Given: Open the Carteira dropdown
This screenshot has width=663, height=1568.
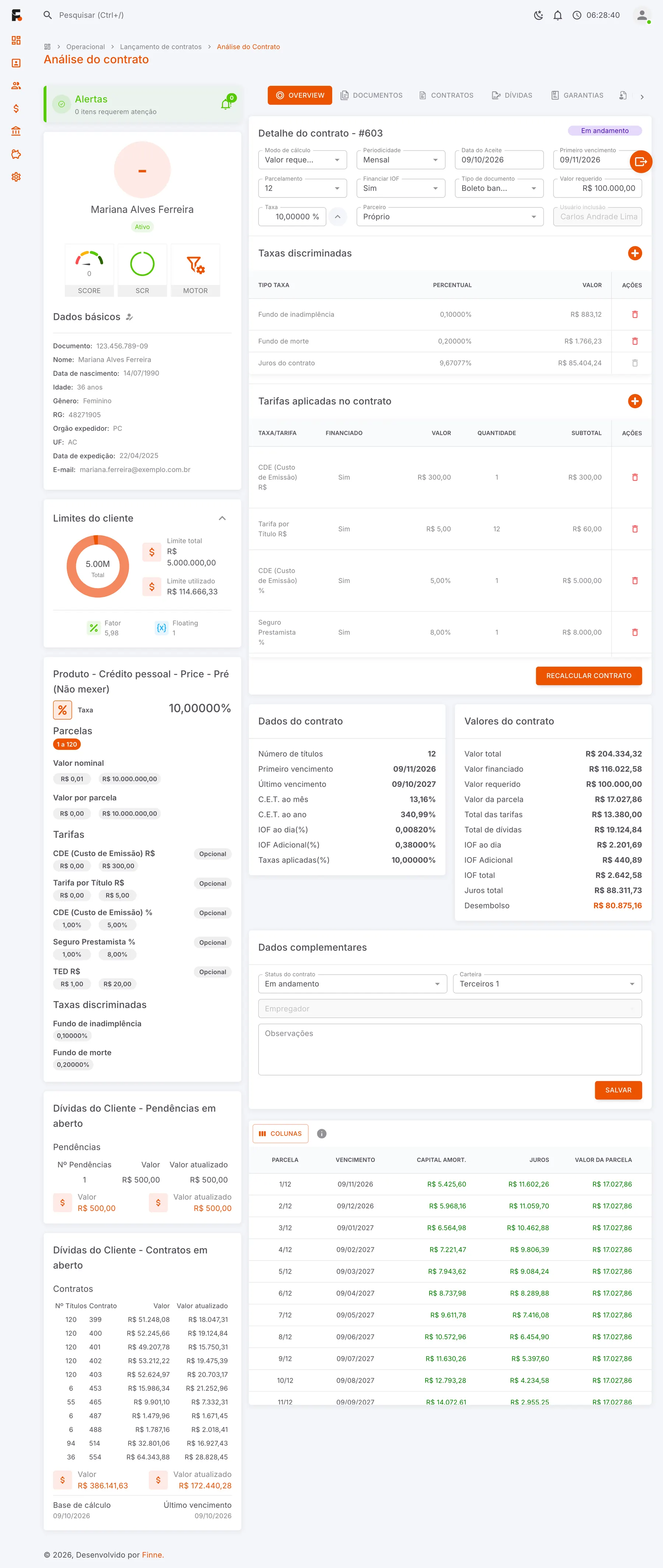Looking at the screenshot, I should pyautogui.click(x=547, y=984).
